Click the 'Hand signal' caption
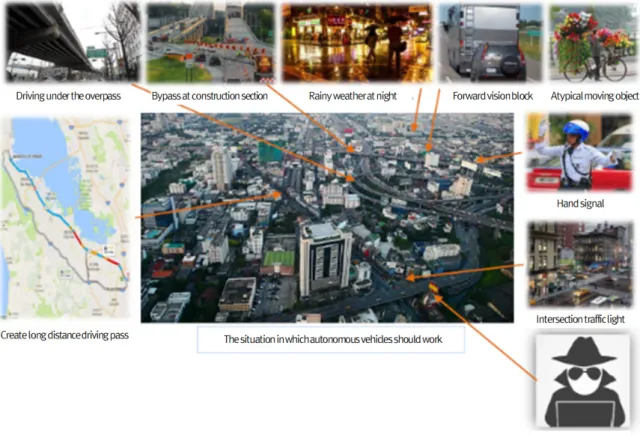Viewport: 640px width, 435px height. click(580, 204)
